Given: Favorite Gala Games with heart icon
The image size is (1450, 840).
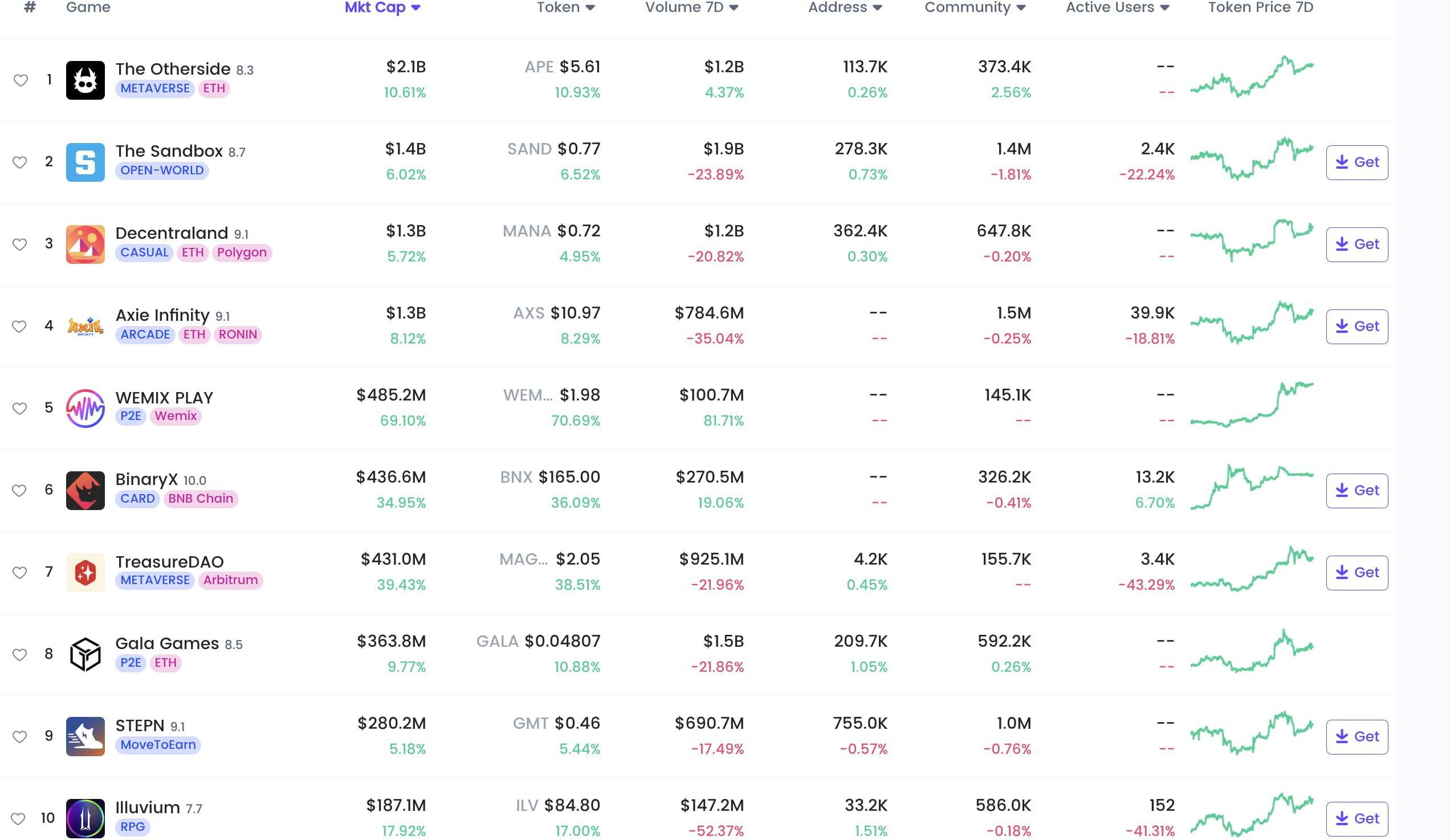Looking at the screenshot, I should point(19,655).
